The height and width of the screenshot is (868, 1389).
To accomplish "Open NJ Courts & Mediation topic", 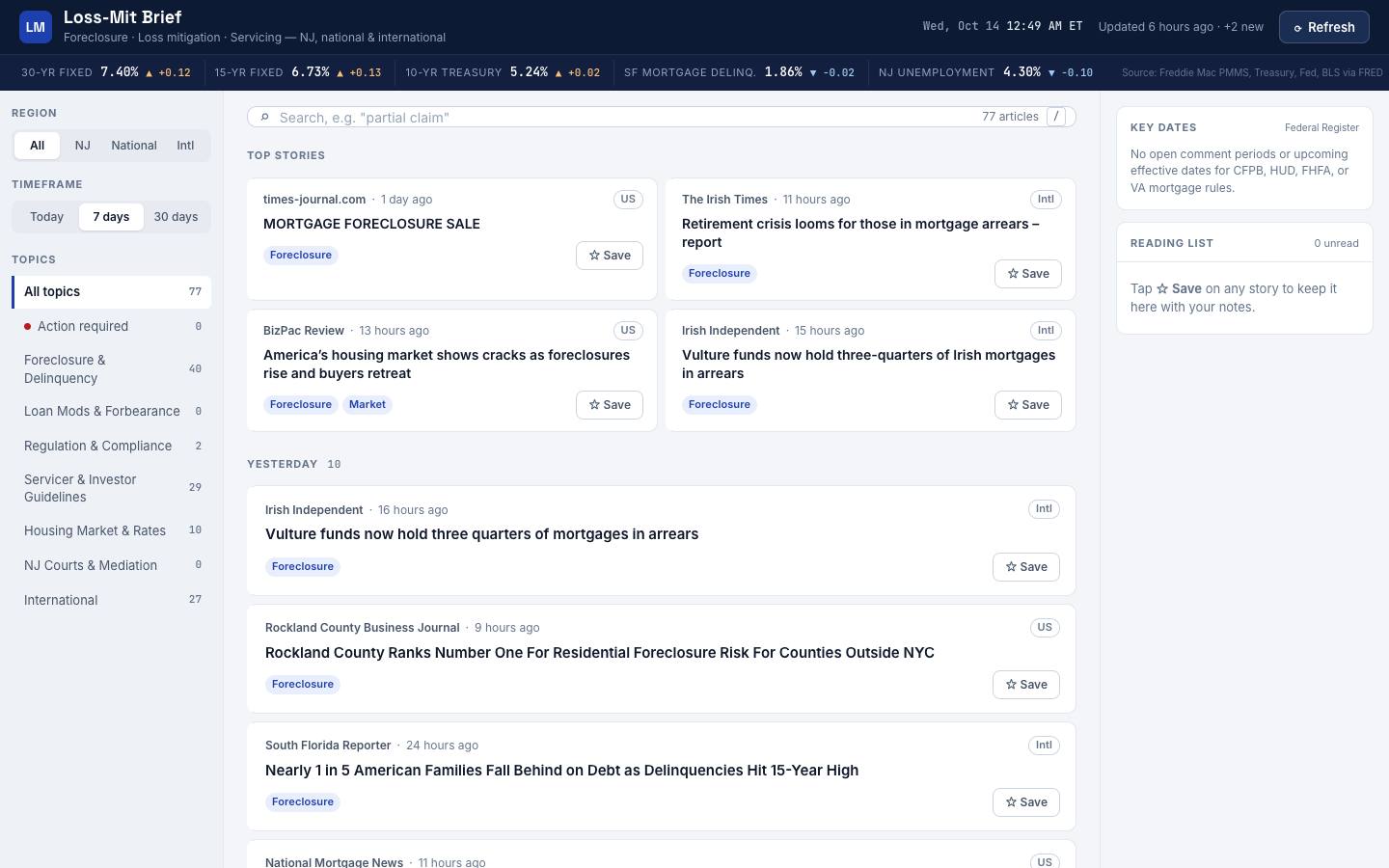I will click(x=111, y=566).
